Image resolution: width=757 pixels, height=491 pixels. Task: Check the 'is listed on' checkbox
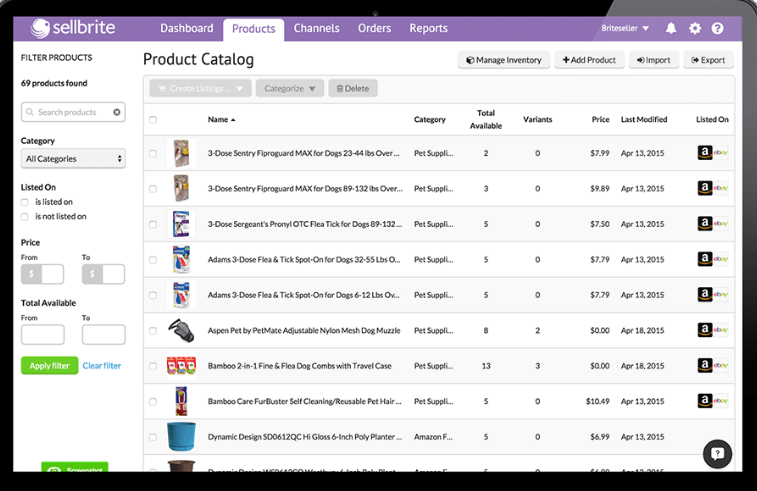click(x=25, y=202)
